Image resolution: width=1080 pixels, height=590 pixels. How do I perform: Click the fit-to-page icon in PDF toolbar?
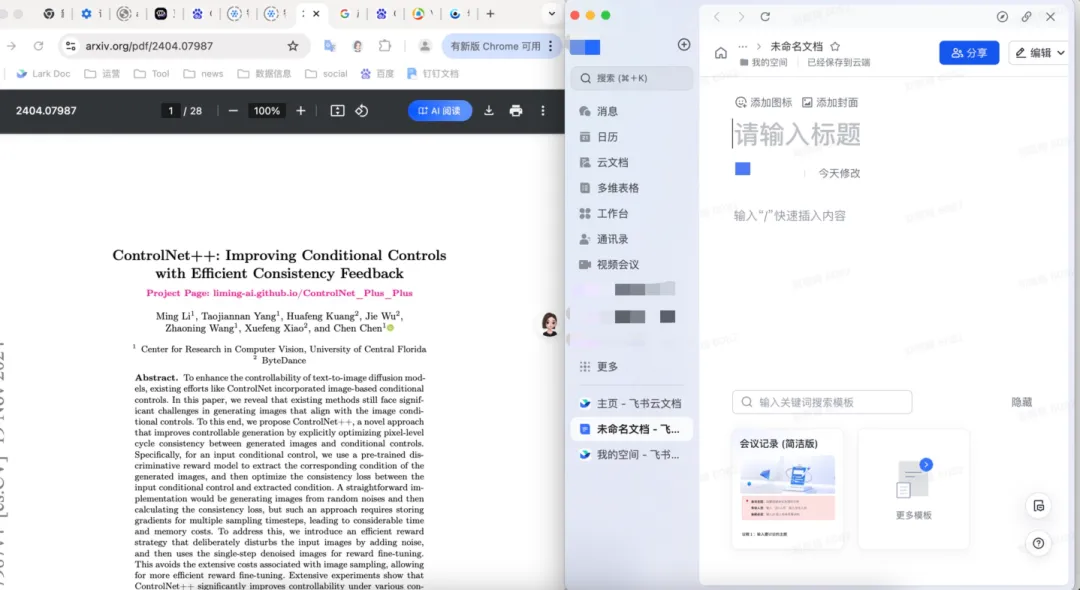click(337, 111)
